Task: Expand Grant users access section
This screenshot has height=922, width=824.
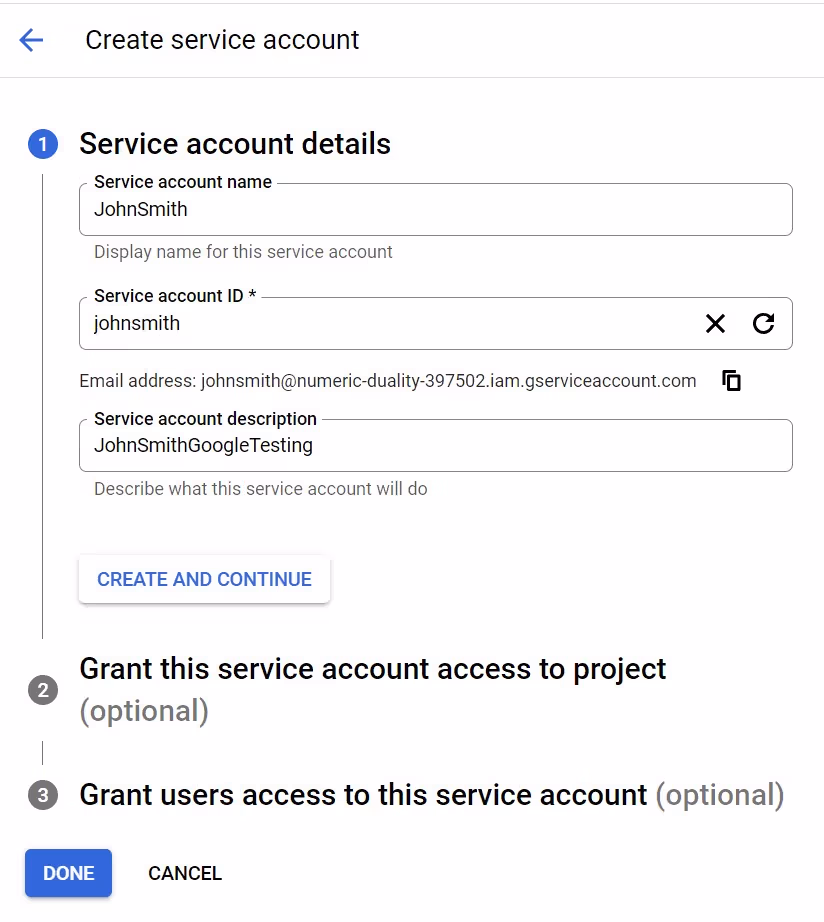Action: pyautogui.click(x=363, y=795)
